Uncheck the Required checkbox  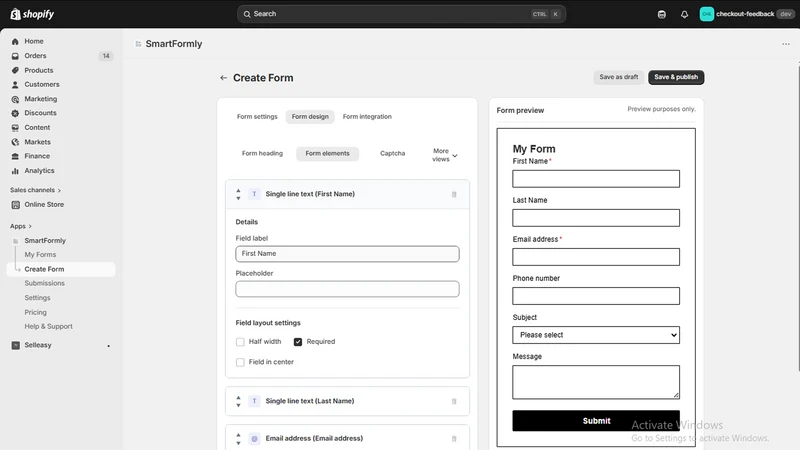click(x=298, y=342)
